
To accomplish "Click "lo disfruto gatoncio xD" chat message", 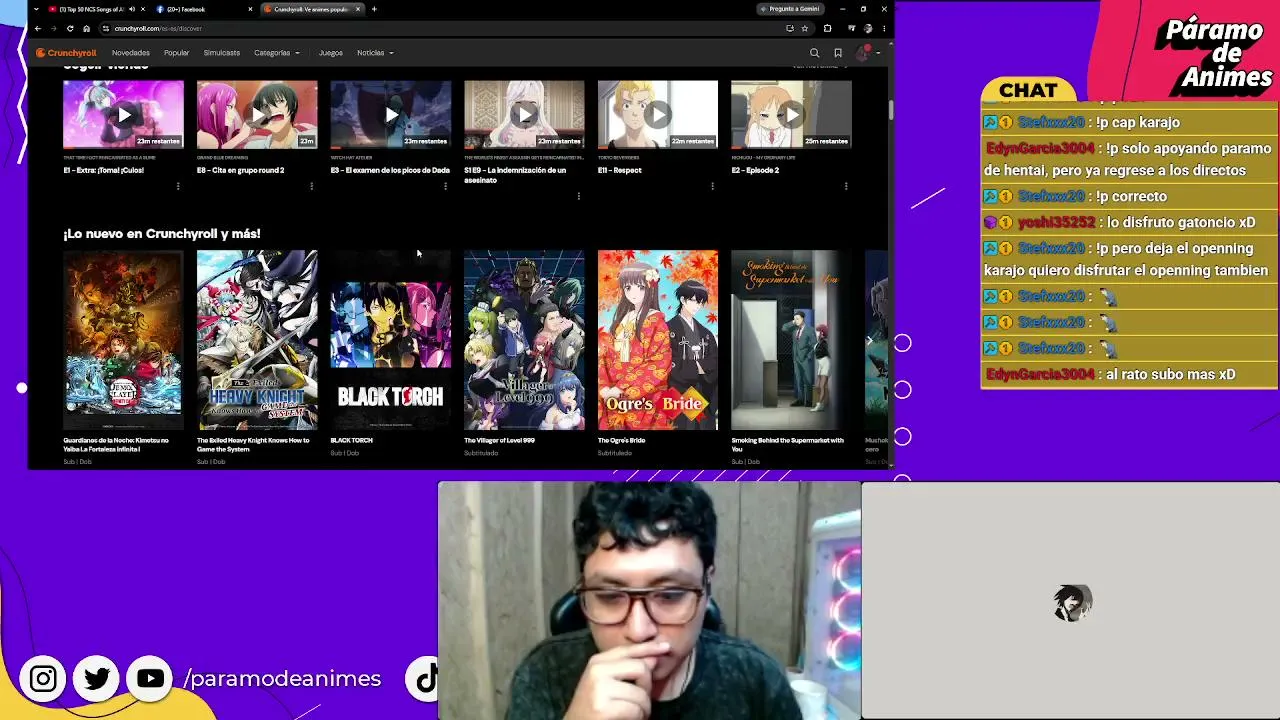I will [1179, 222].
